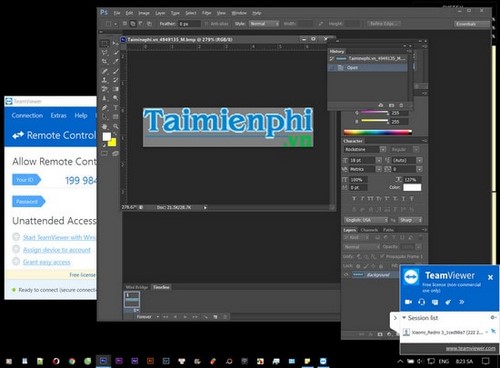Image resolution: width=500 pixels, height=368 pixels.
Task: Choose New selection mode
Action: pyautogui.click(x=125, y=24)
